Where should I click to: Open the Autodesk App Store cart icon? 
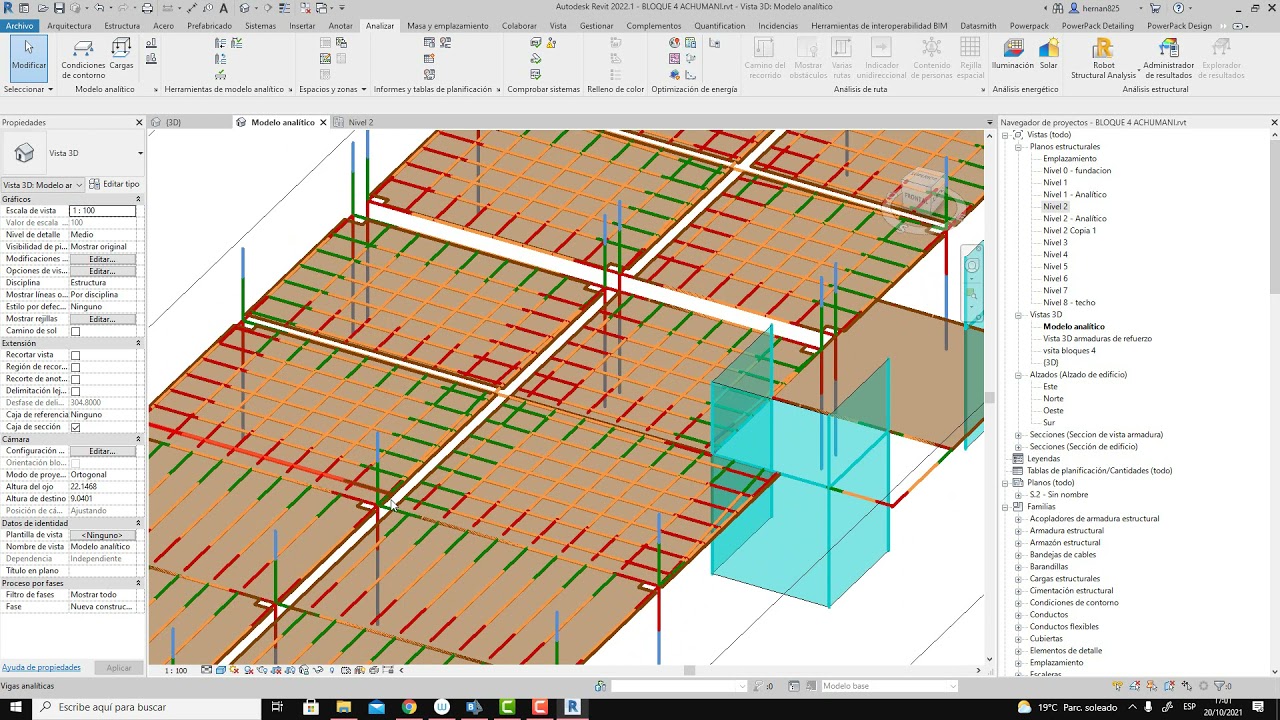(x=1155, y=8)
